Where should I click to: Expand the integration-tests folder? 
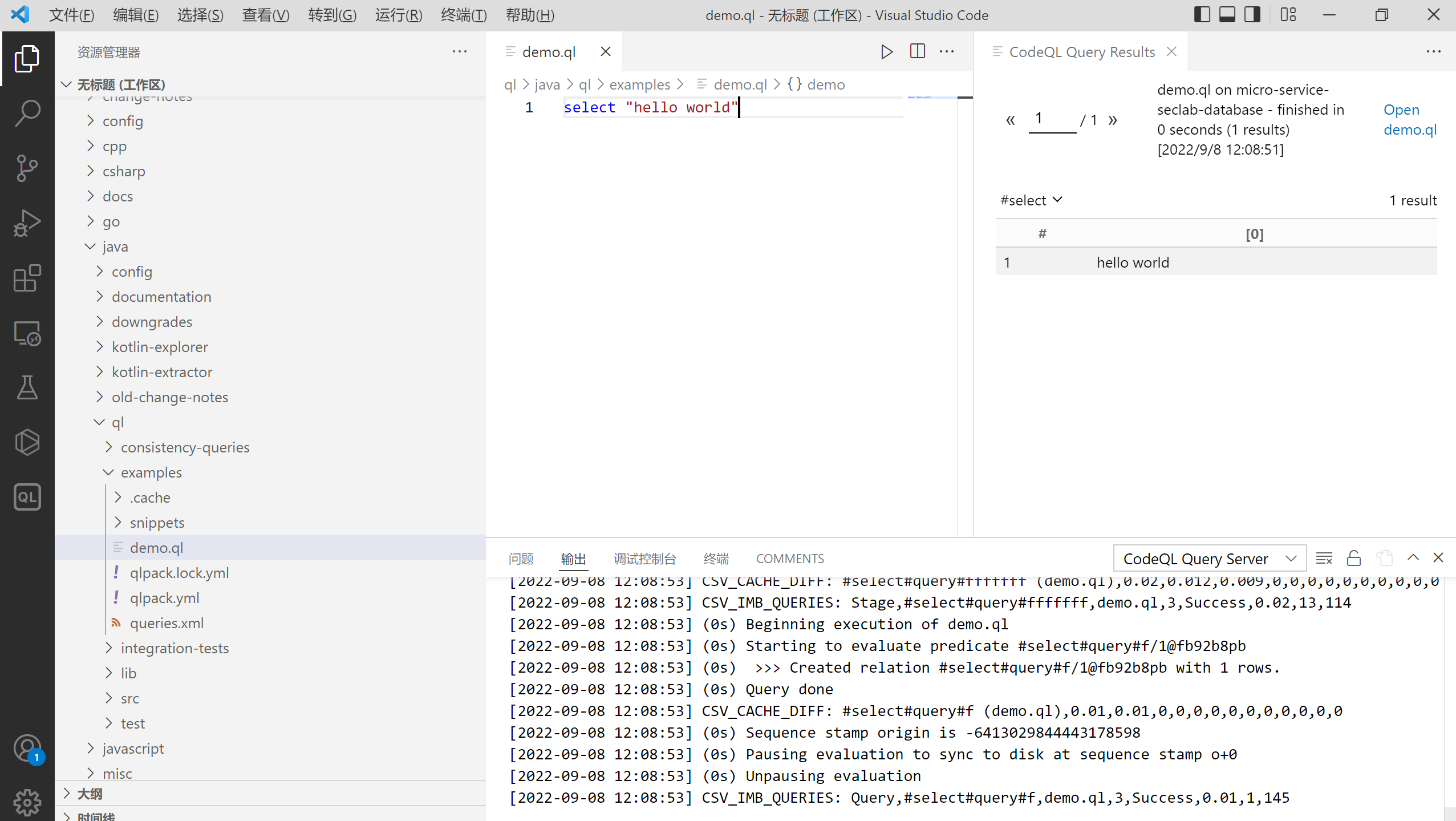(108, 648)
